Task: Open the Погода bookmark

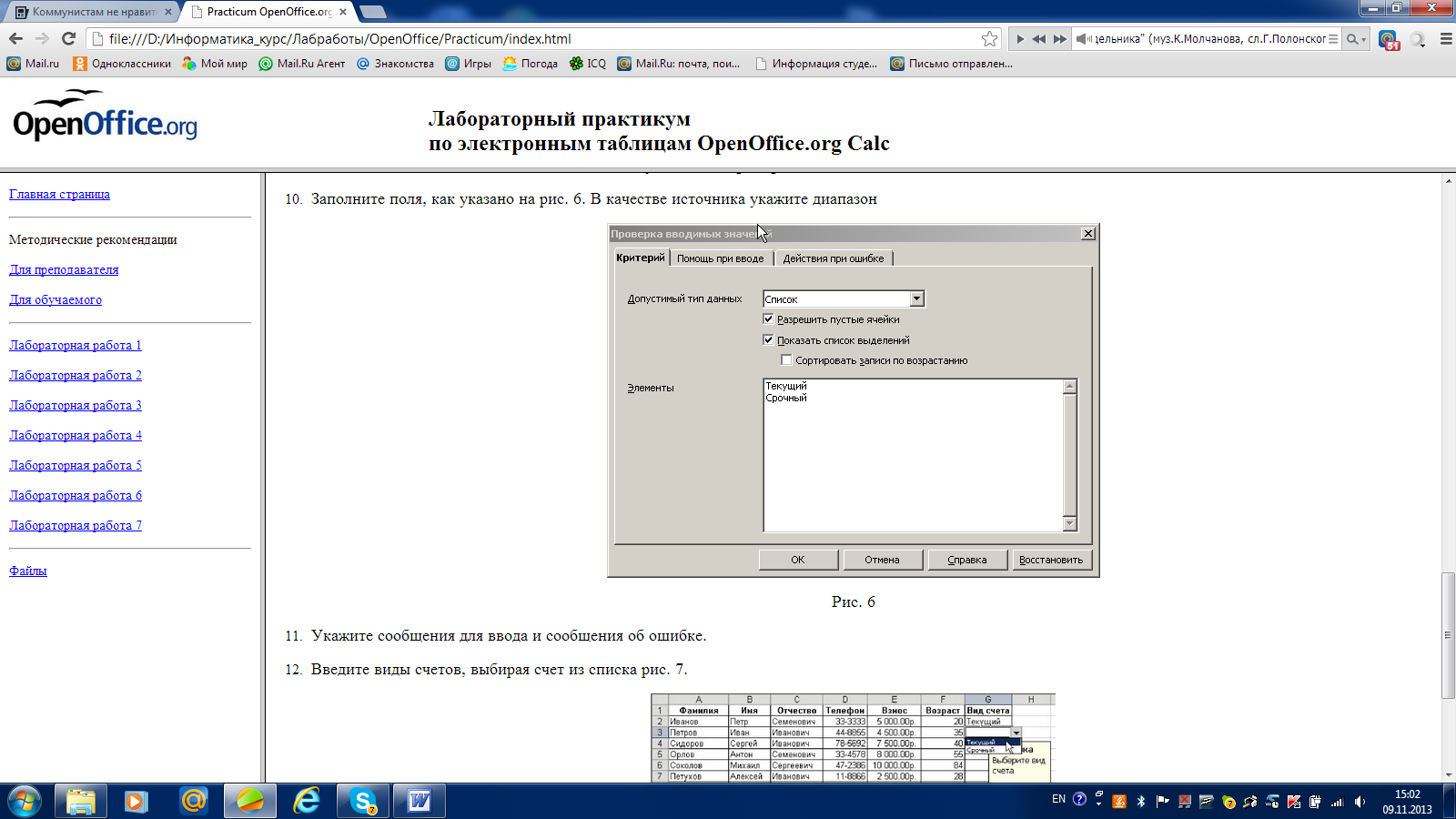Action: (x=530, y=64)
